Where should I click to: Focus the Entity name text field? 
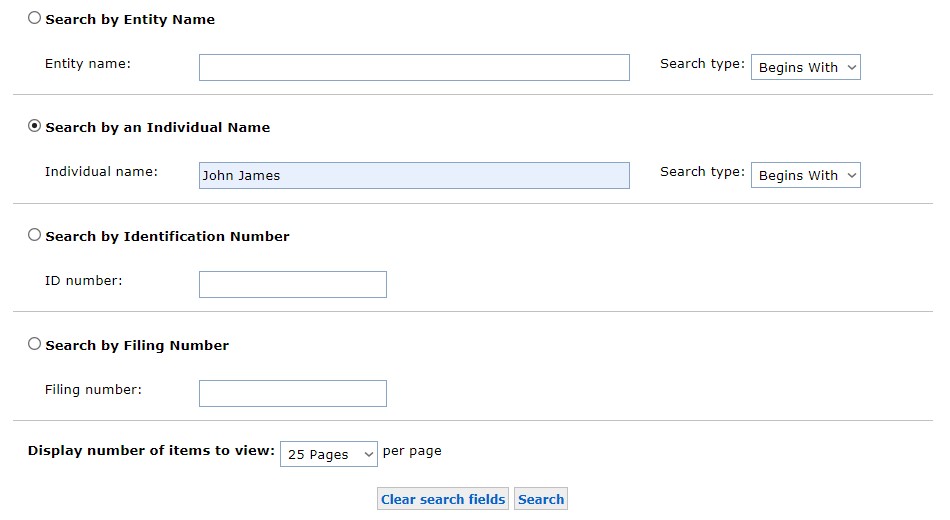(x=414, y=67)
